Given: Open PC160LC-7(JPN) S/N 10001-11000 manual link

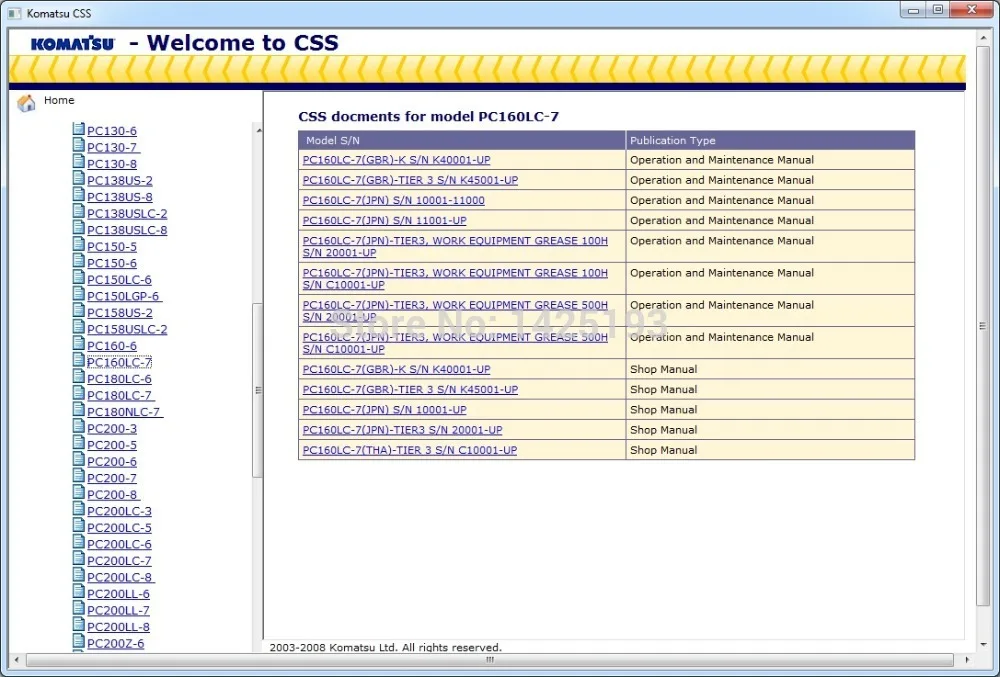Looking at the screenshot, I should (x=393, y=201).
